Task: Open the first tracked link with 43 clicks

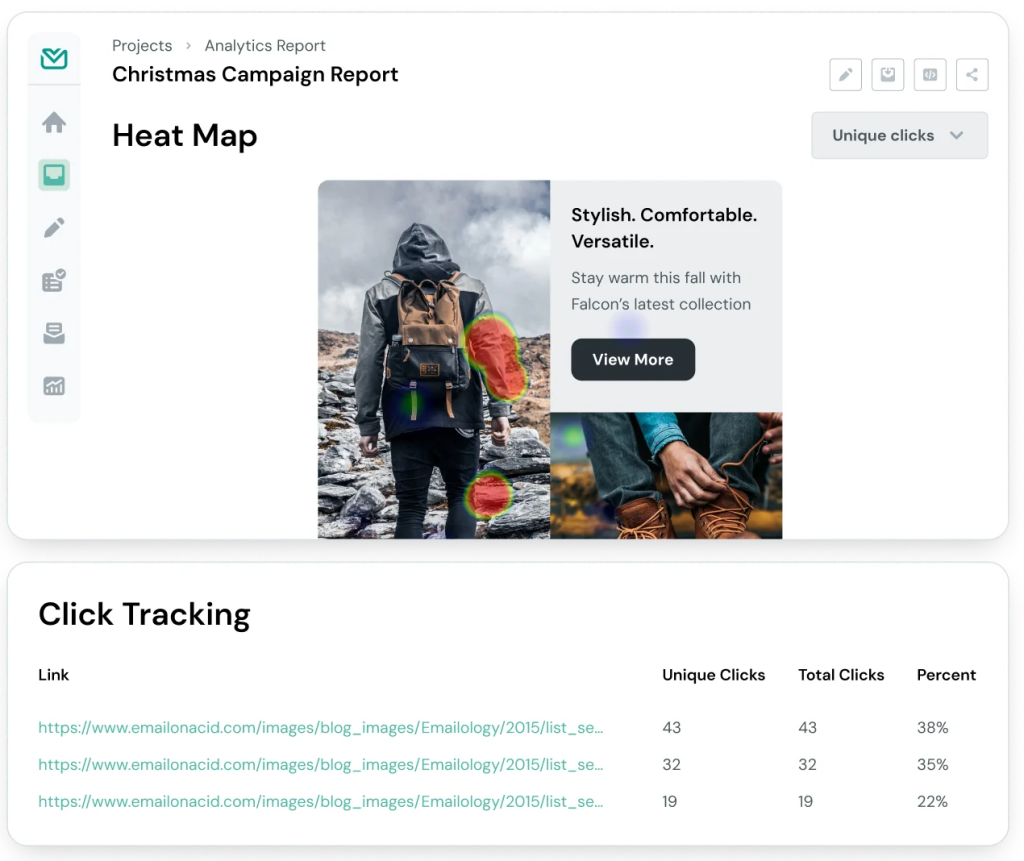Action: [x=320, y=728]
